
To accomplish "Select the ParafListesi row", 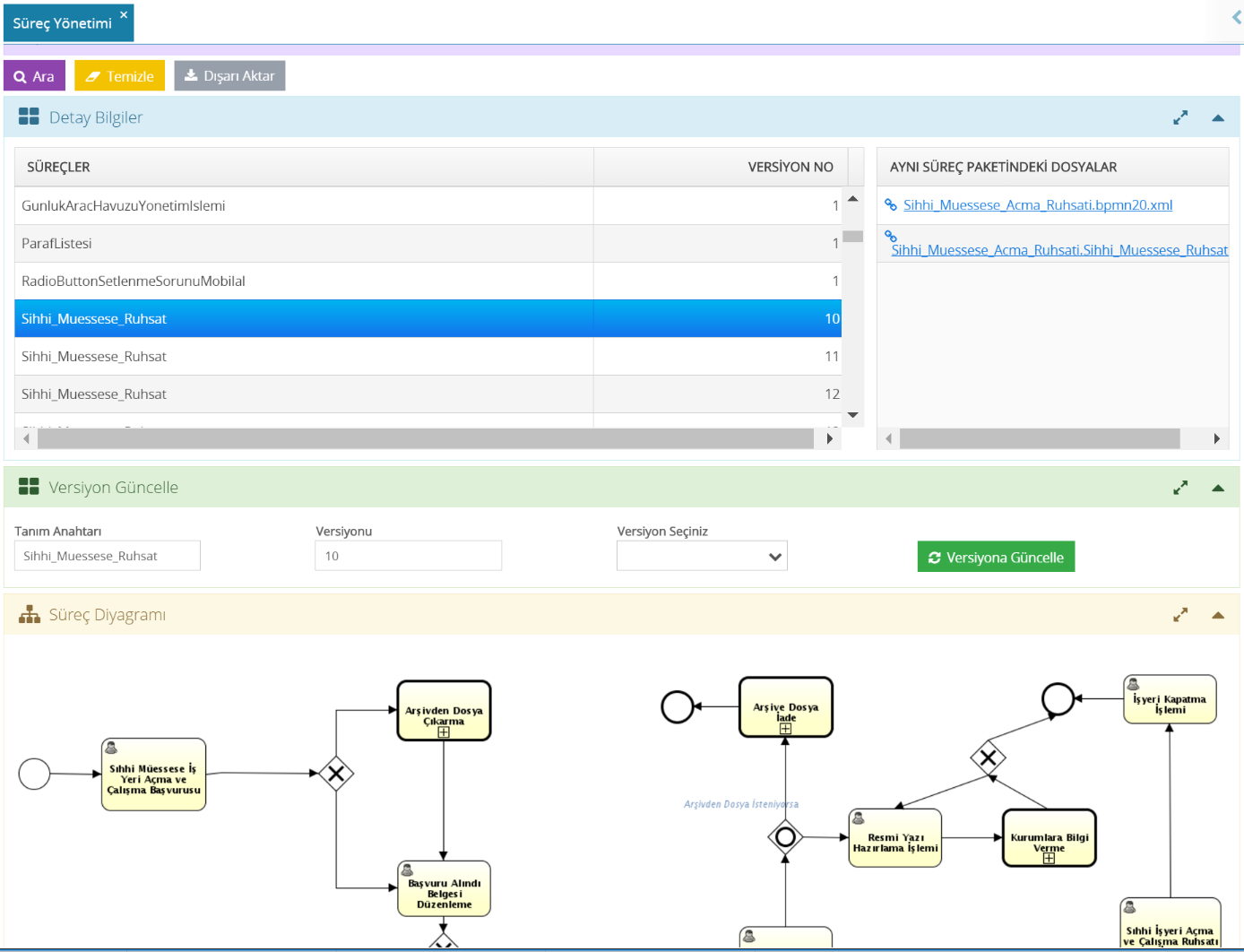I will [428, 243].
